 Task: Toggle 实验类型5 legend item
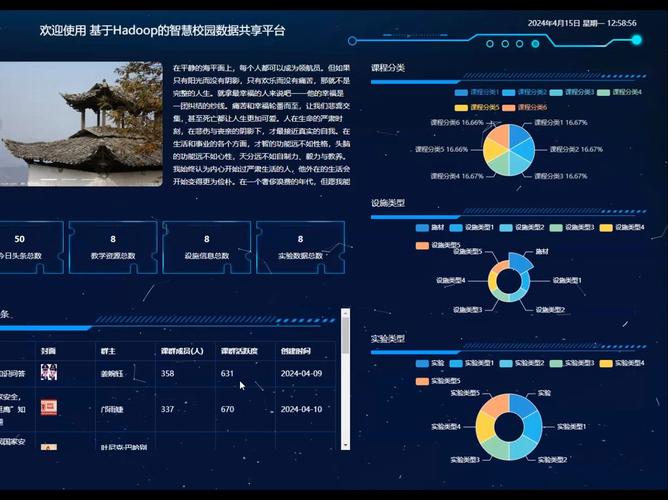tap(438, 381)
